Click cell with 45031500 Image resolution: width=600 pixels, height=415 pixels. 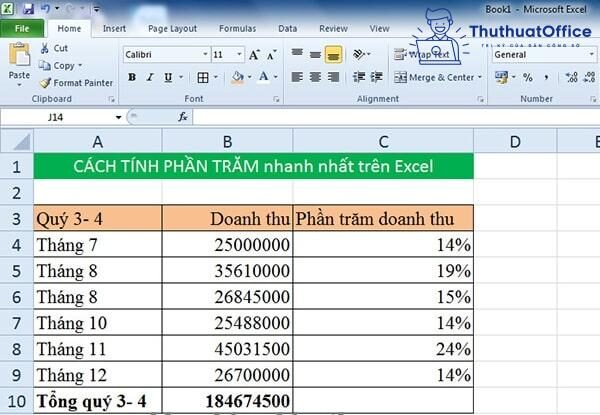click(227, 349)
